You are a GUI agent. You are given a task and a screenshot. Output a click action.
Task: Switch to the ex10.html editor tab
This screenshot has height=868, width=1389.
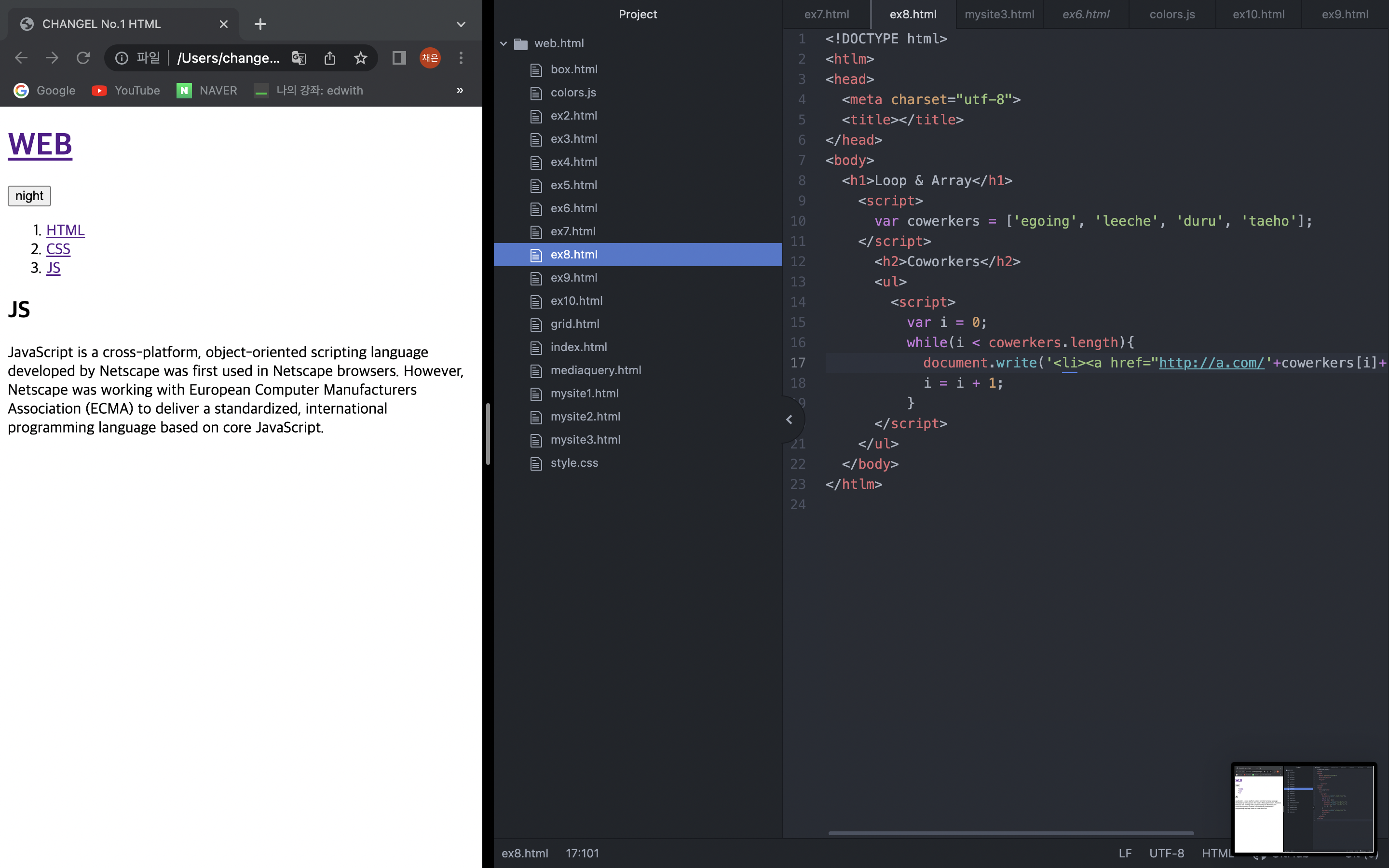point(1258,14)
